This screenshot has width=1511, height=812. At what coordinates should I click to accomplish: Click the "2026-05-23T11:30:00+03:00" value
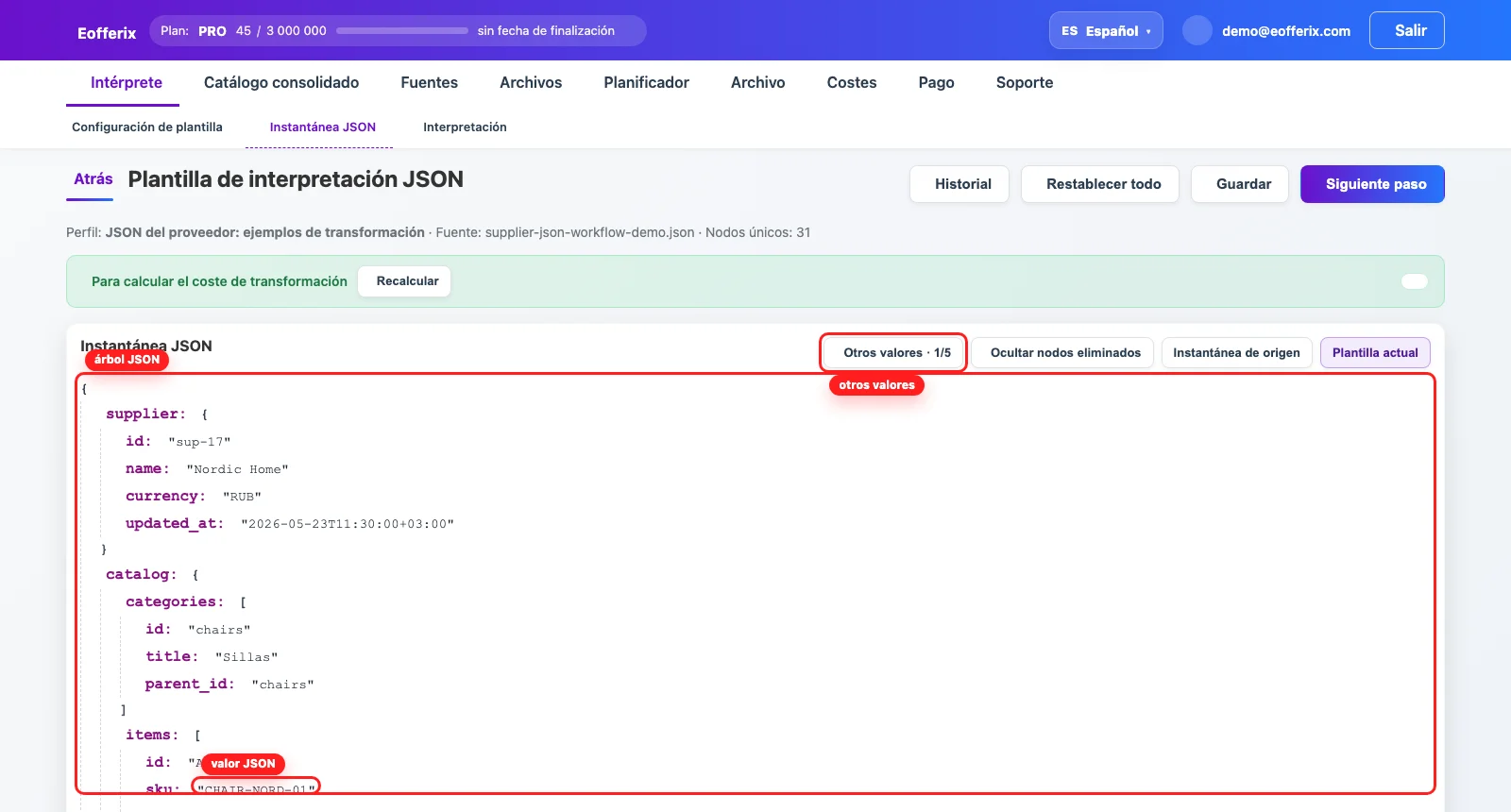[x=348, y=524]
